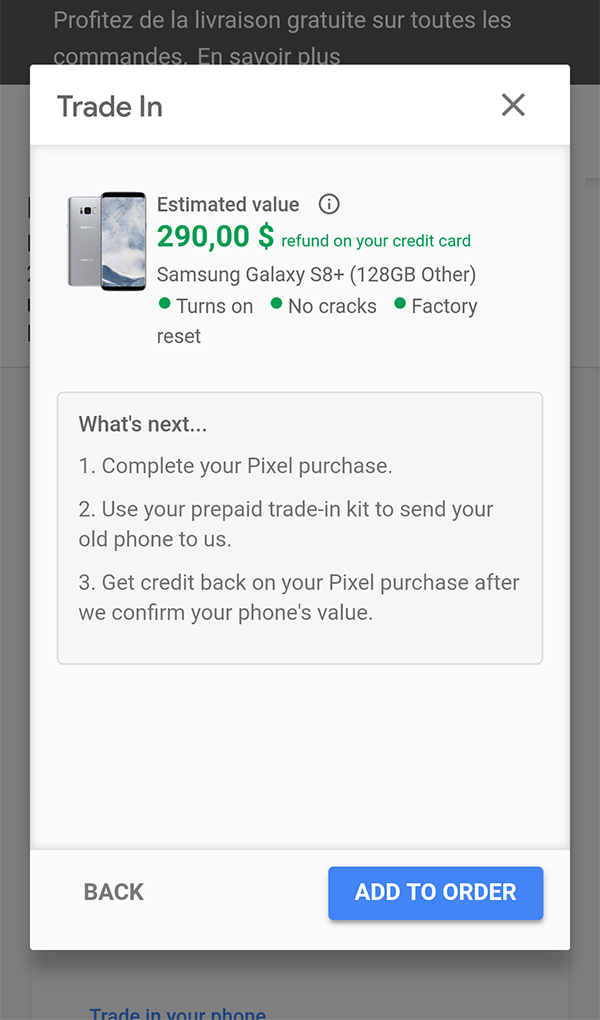Image resolution: width=600 pixels, height=1020 pixels.
Task: Click step 3 about getting credit back
Action: point(298,597)
